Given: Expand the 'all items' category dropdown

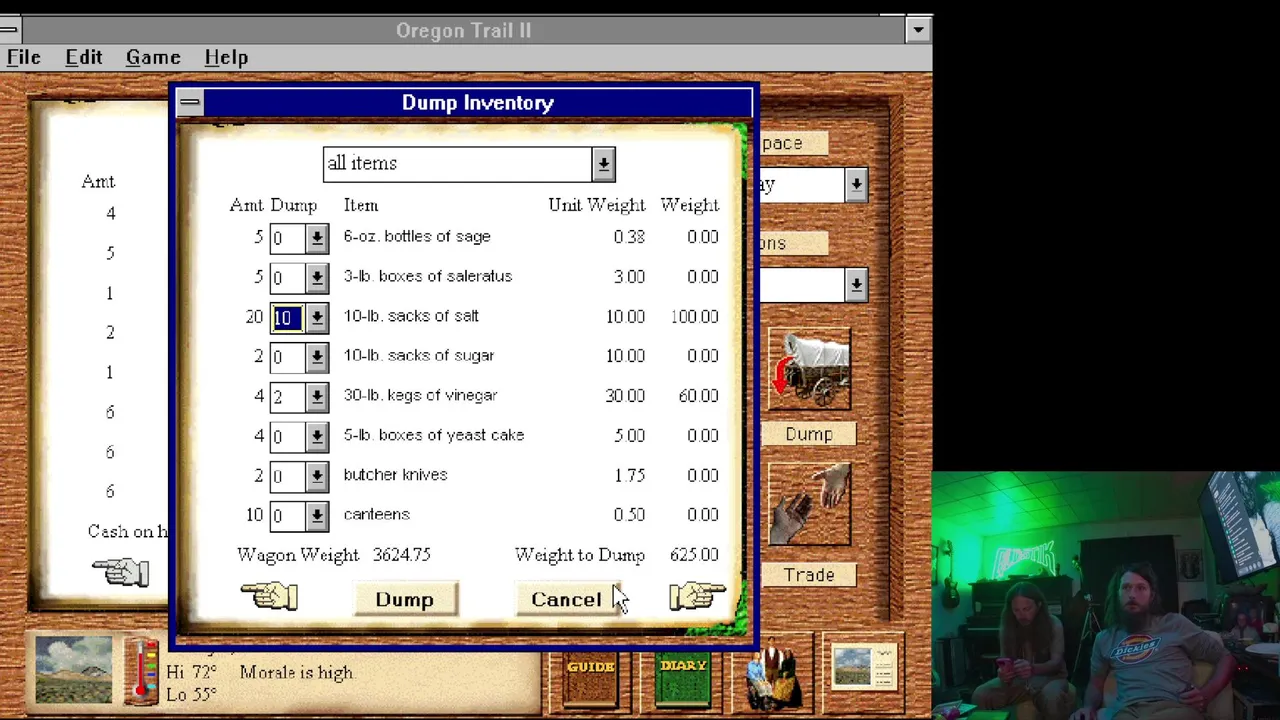Looking at the screenshot, I should click(x=603, y=165).
